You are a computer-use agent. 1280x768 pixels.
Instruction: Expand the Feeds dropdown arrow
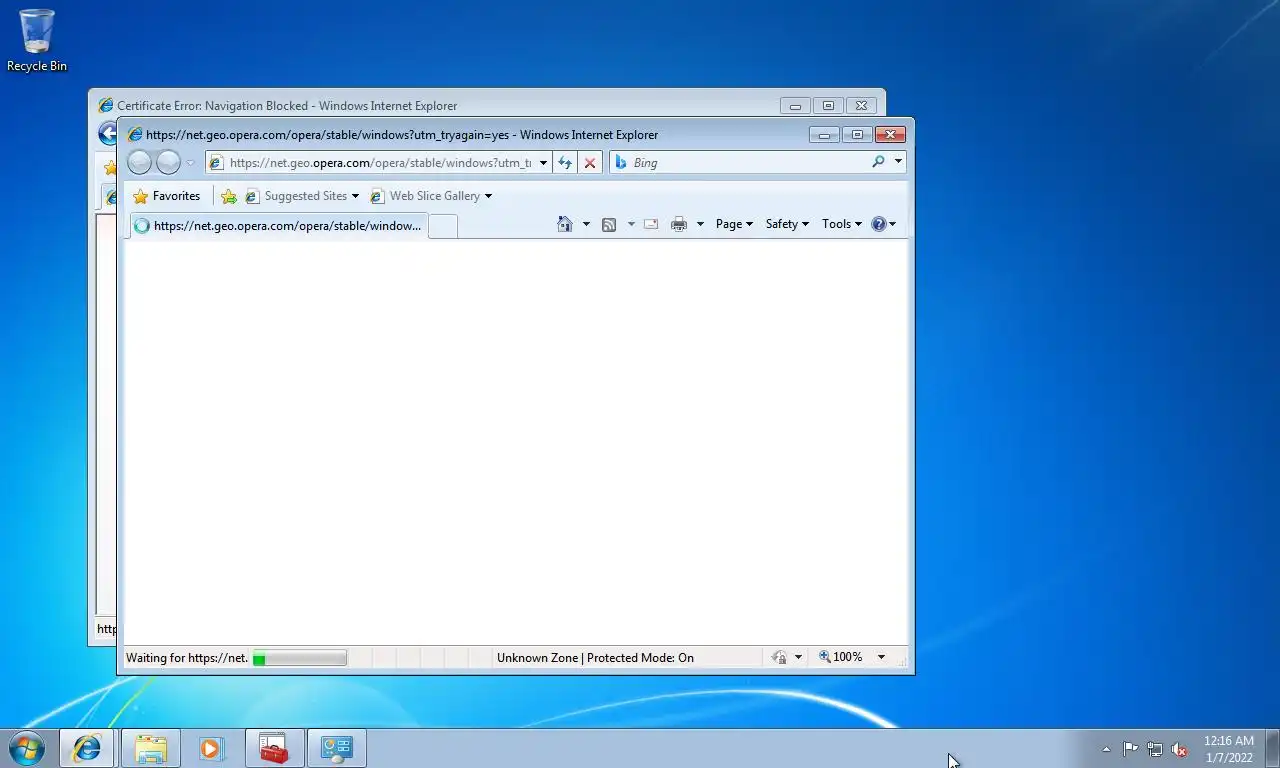click(631, 224)
